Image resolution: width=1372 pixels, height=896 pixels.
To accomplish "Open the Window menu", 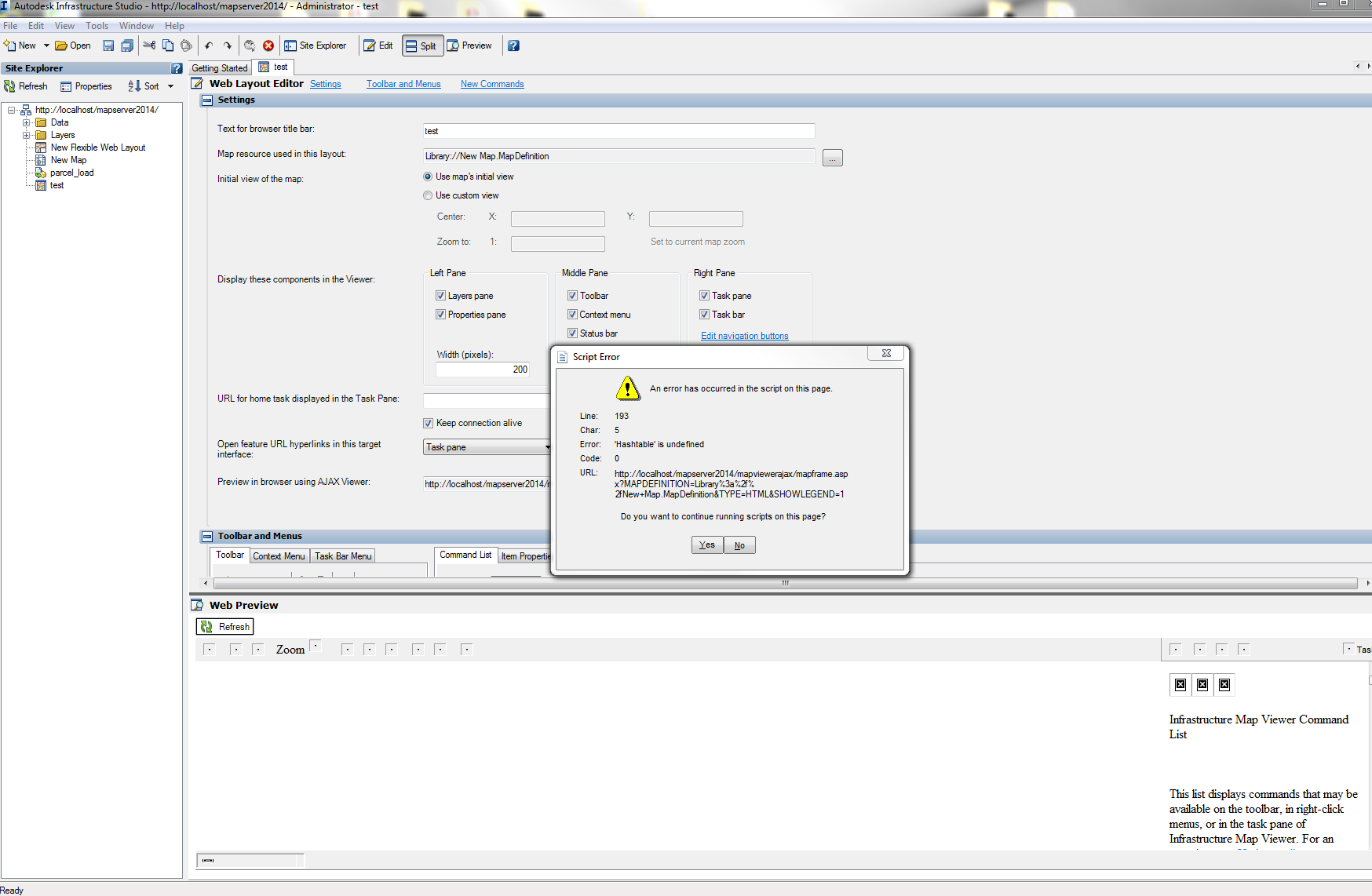I will tap(137, 26).
